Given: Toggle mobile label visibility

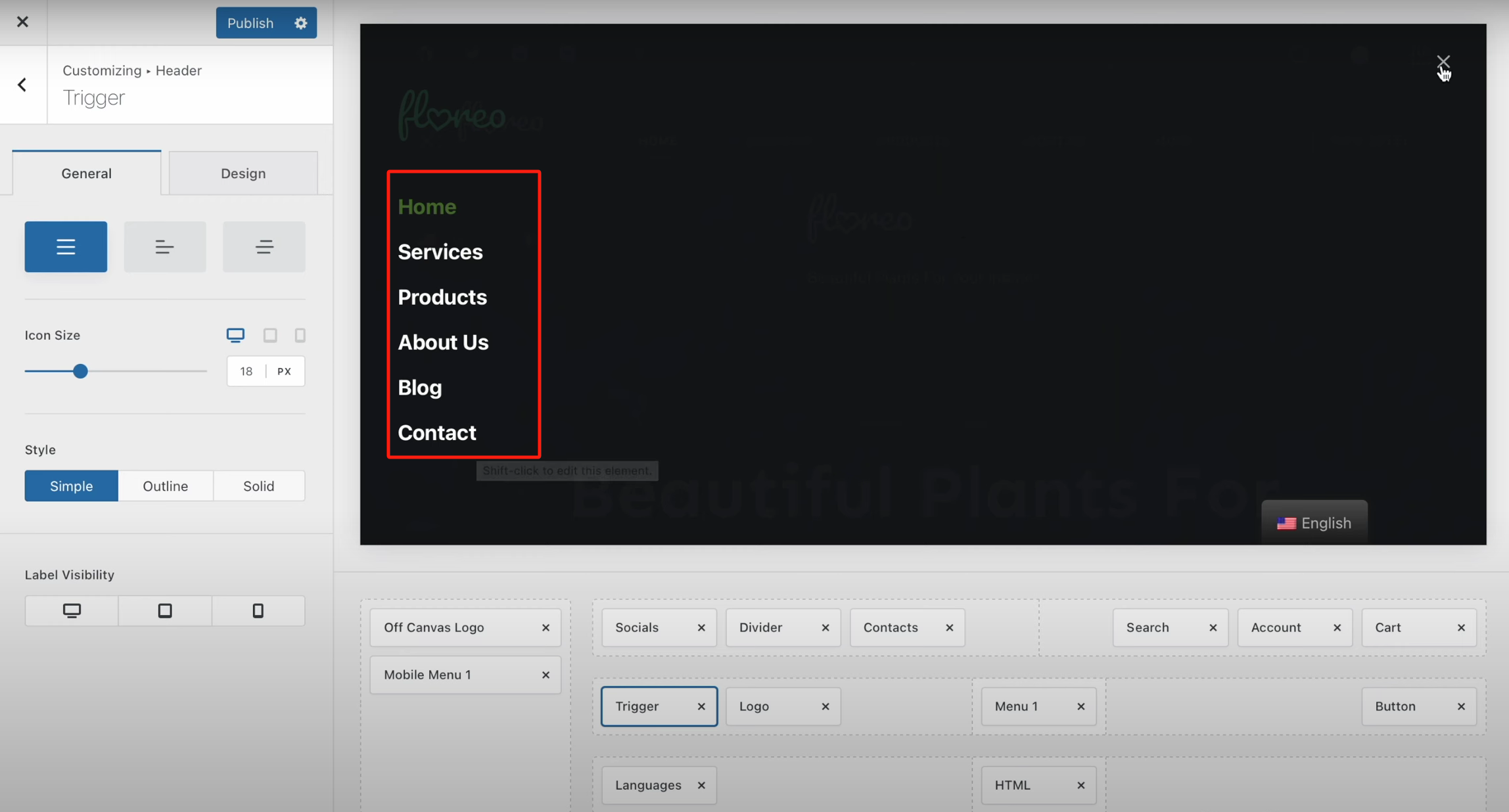Looking at the screenshot, I should (258, 610).
